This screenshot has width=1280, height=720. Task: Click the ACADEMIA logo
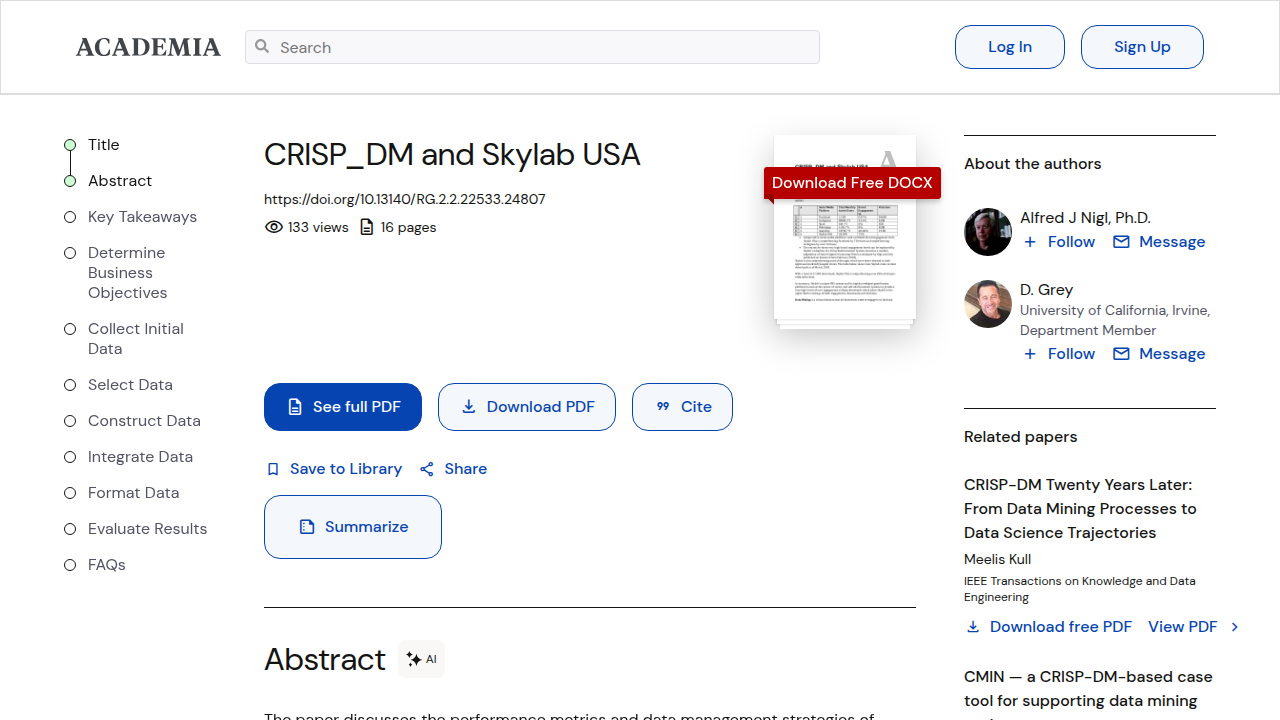148,47
